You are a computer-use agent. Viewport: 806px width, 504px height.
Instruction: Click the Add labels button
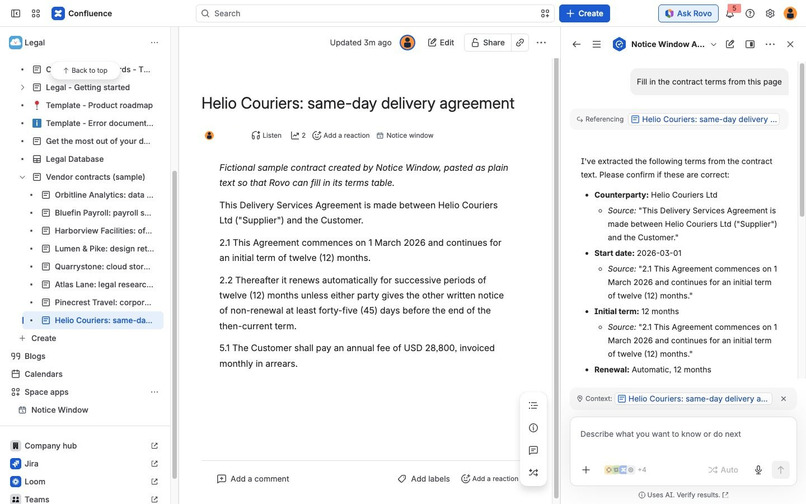coord(424,479)
